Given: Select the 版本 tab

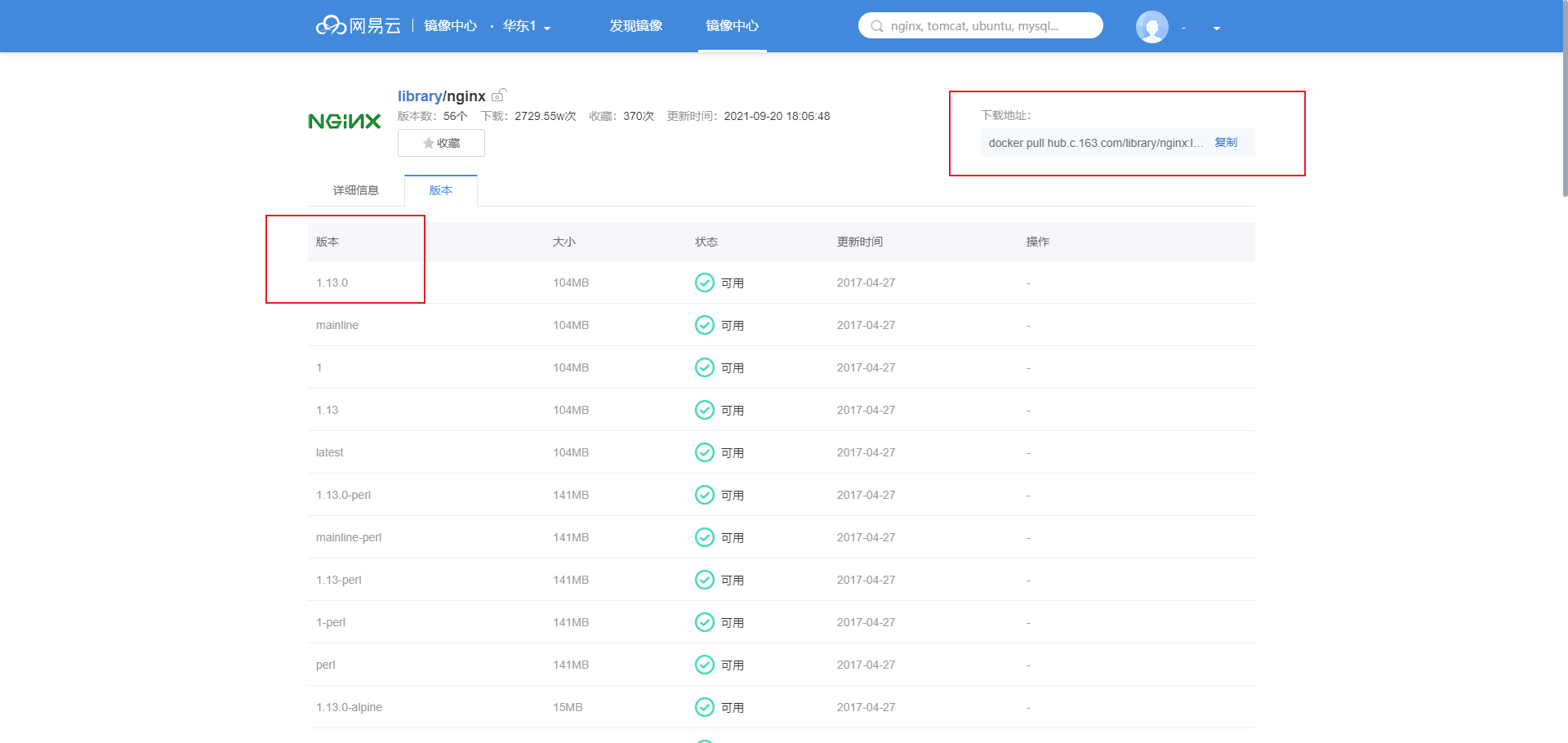Looking at the screenshot, I should tap(441, 190).
